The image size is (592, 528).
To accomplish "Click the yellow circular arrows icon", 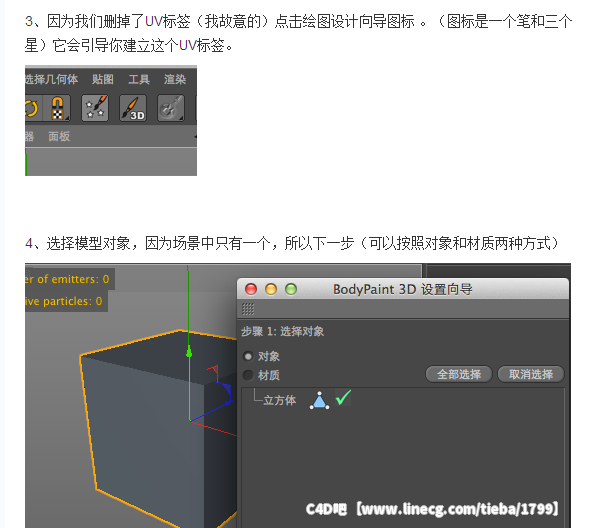I will point(32,108).
